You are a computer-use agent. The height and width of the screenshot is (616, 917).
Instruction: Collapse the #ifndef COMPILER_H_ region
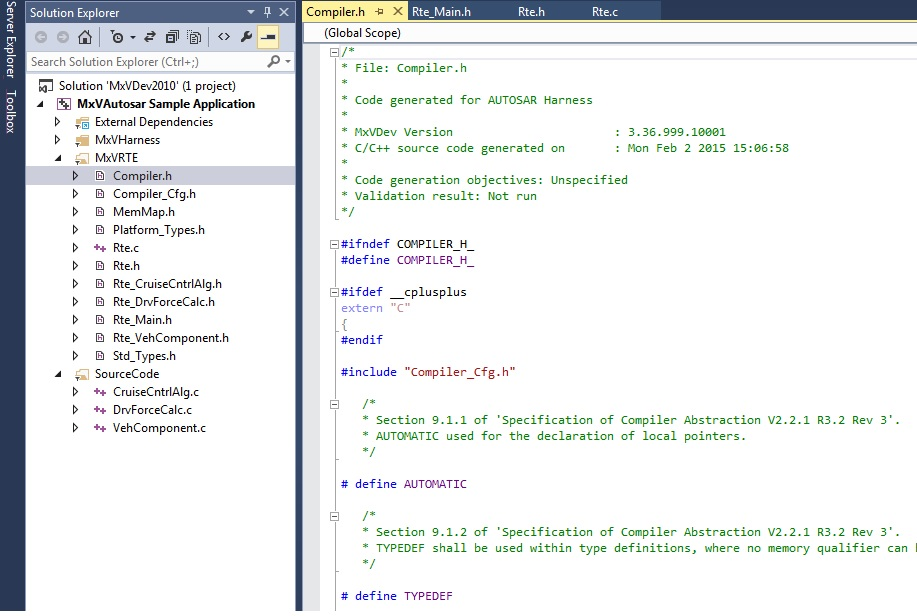tap(335, 244)
